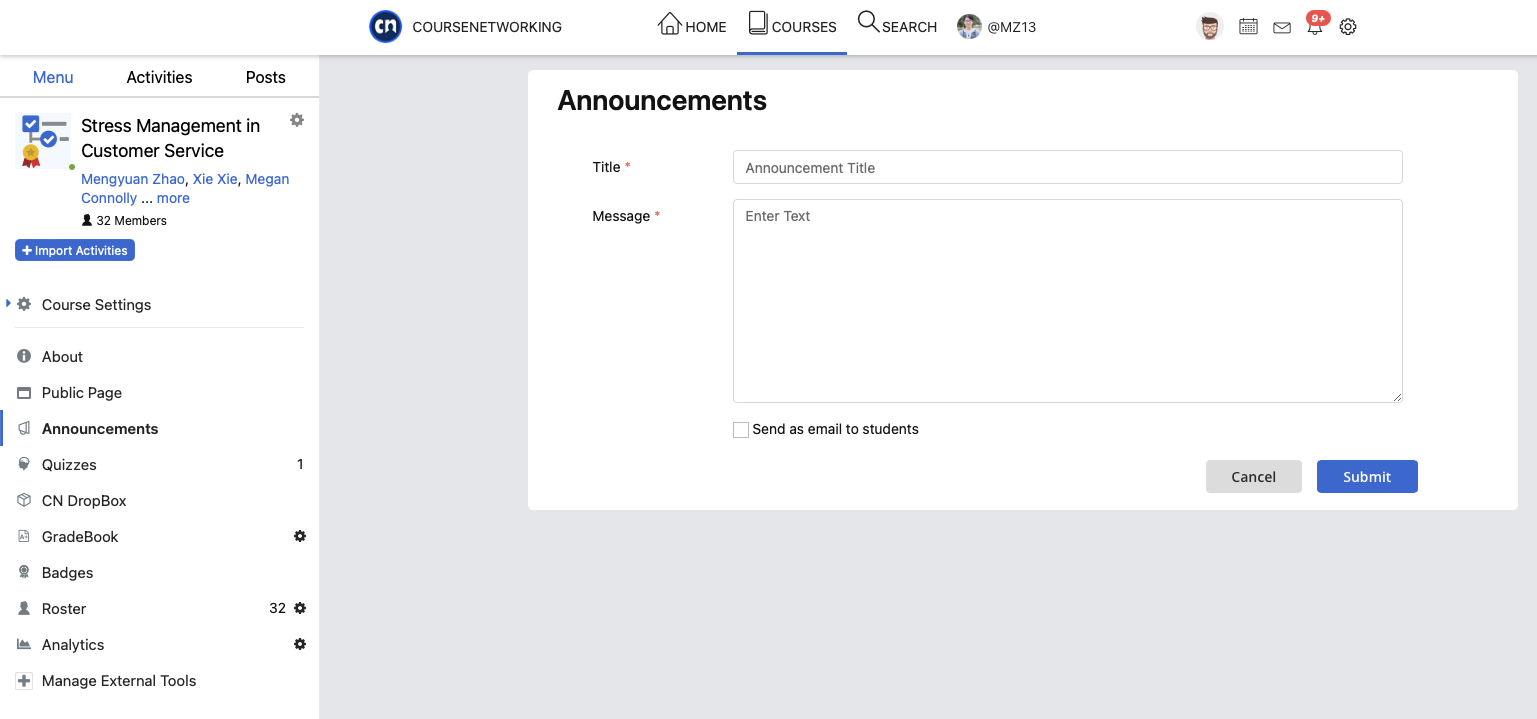This screenshot has height=719, width=1537.
Task: Click the GradeBook sheet icon
Action: coord(24,537)
